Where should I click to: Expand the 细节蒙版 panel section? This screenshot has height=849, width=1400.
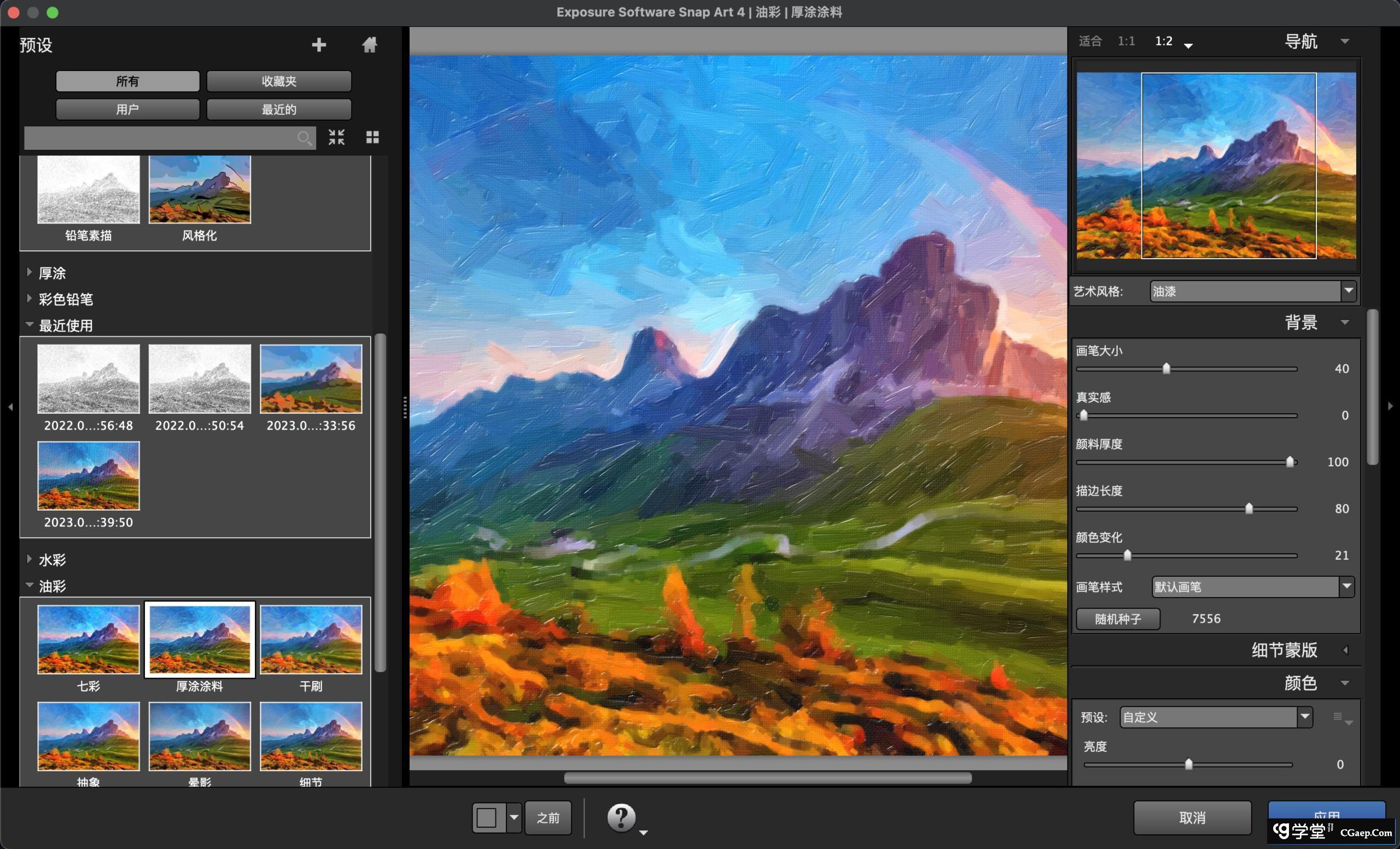pos(1345,650)
